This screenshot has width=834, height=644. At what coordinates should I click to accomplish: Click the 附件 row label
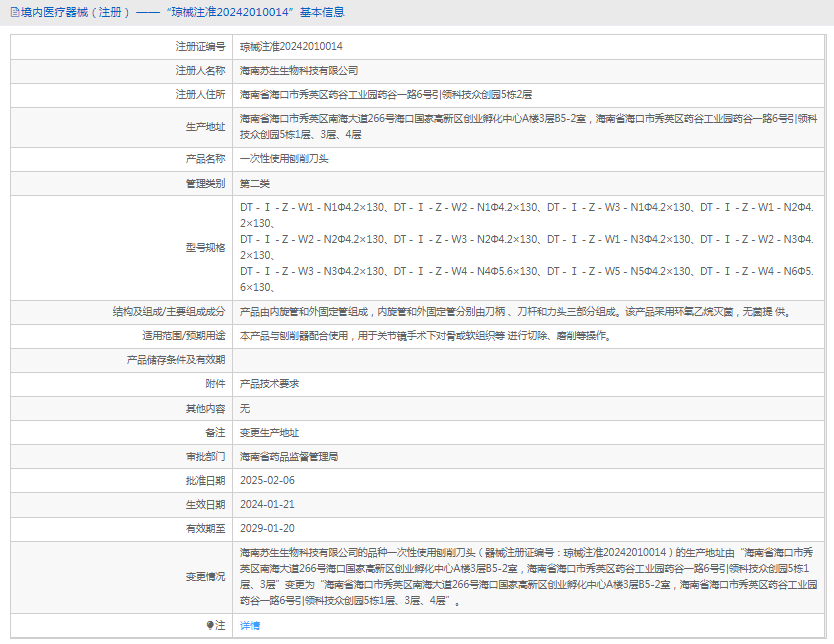[x=215, y=384]
